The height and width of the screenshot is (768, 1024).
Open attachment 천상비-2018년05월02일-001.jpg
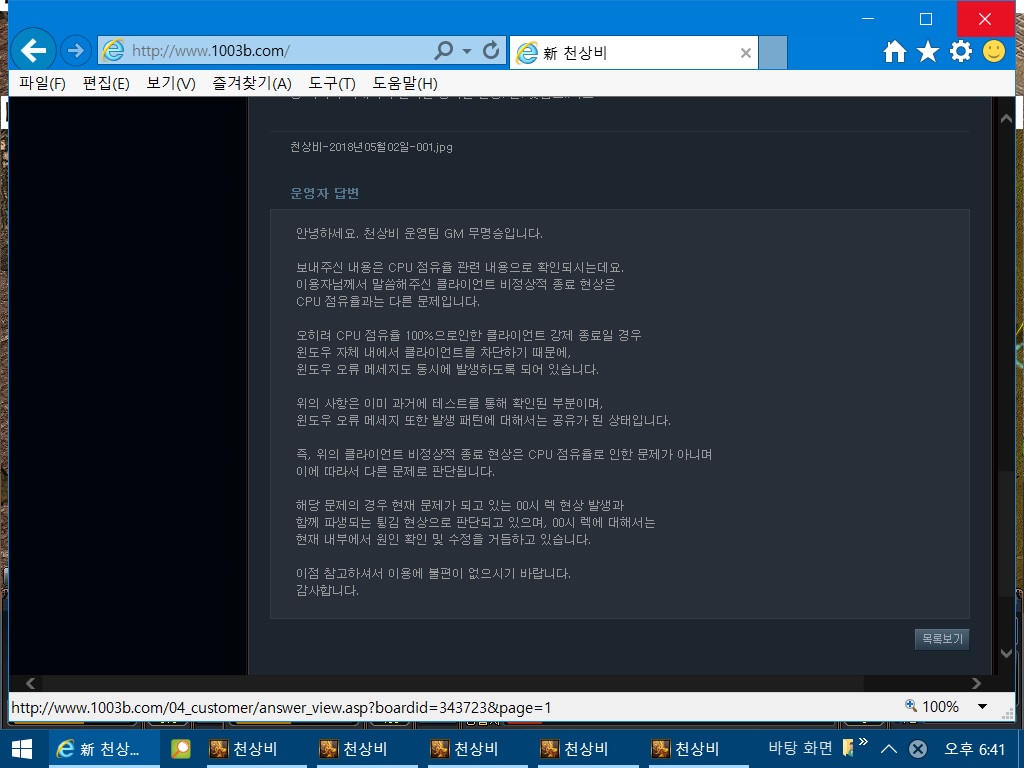tap(371, 147)
